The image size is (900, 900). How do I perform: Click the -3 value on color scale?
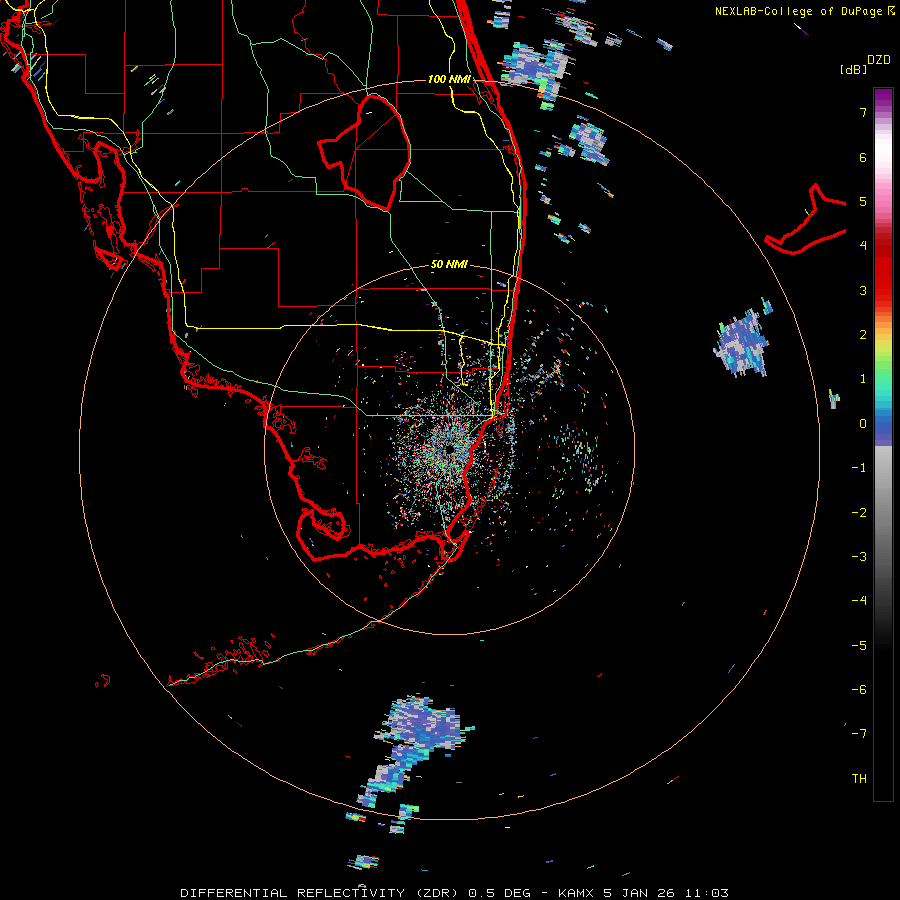pos(859,557)
